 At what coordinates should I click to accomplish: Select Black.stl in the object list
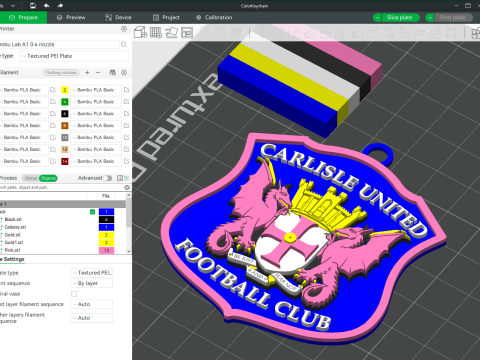(x=13, y=219)
